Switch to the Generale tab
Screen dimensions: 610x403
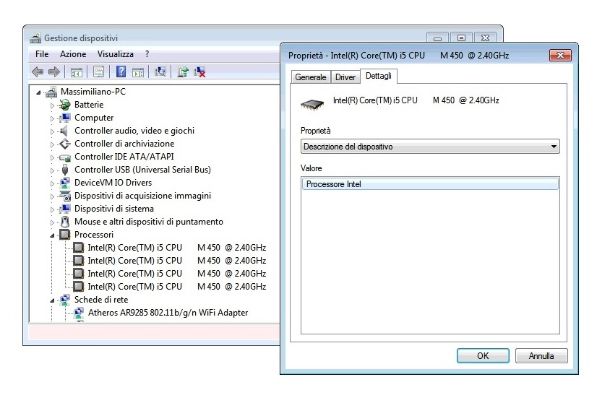coord(310,77)
